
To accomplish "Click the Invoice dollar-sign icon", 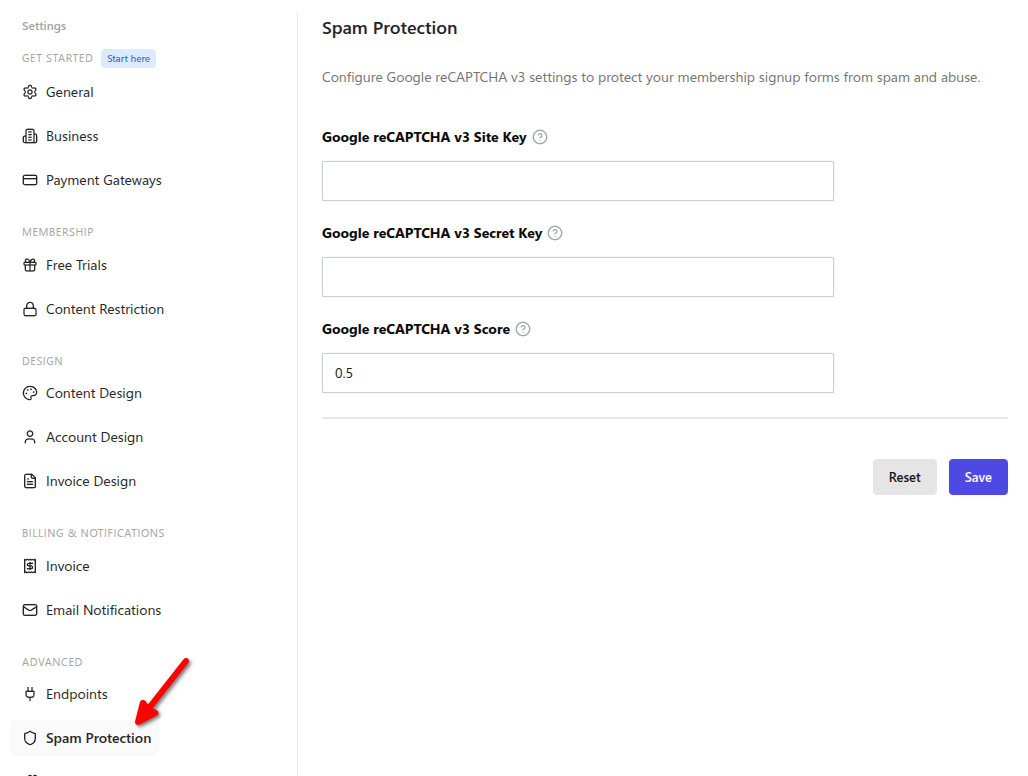I will pos(30,566).
